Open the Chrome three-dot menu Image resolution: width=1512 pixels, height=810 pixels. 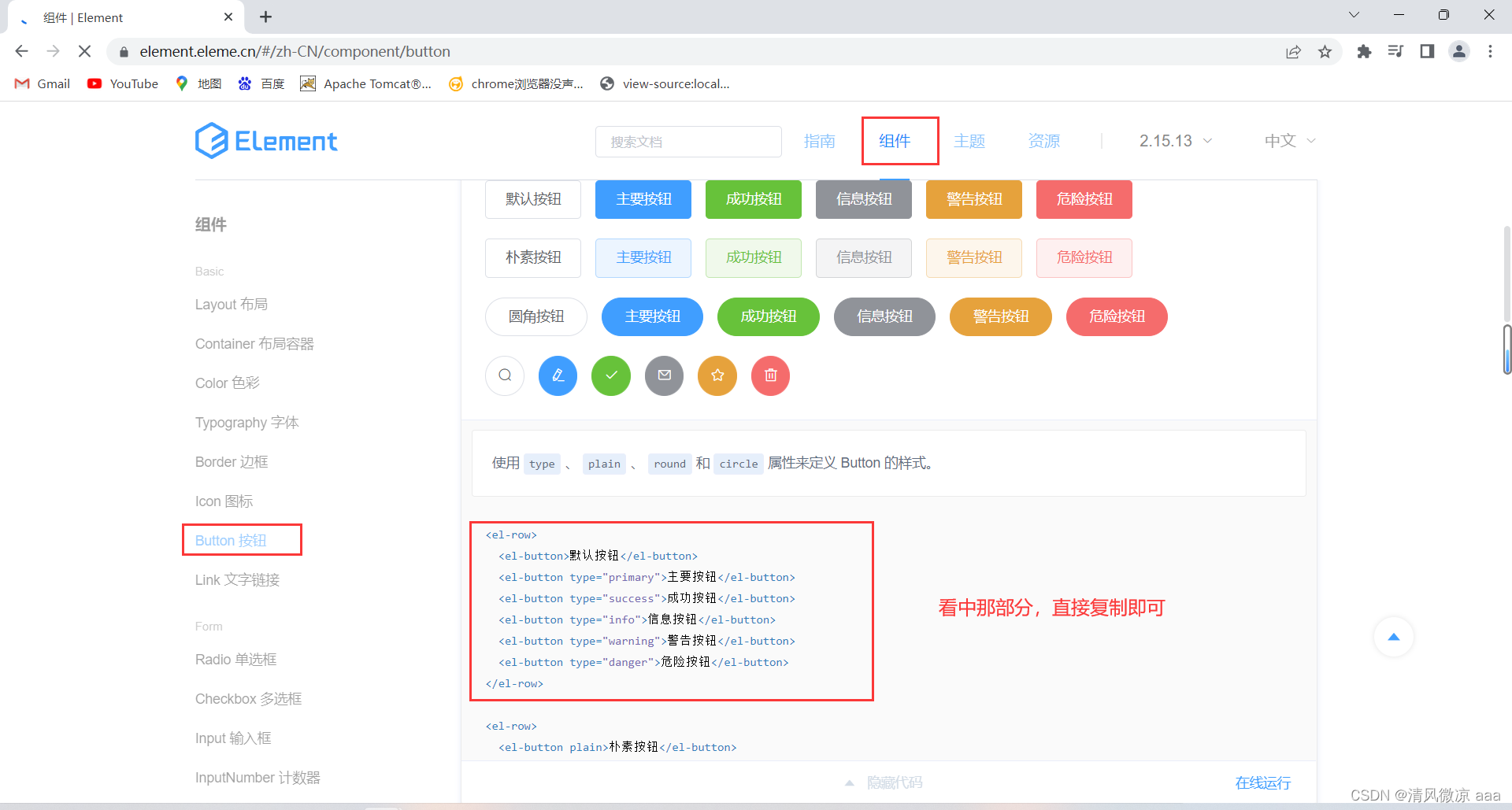pos(1490,51)
